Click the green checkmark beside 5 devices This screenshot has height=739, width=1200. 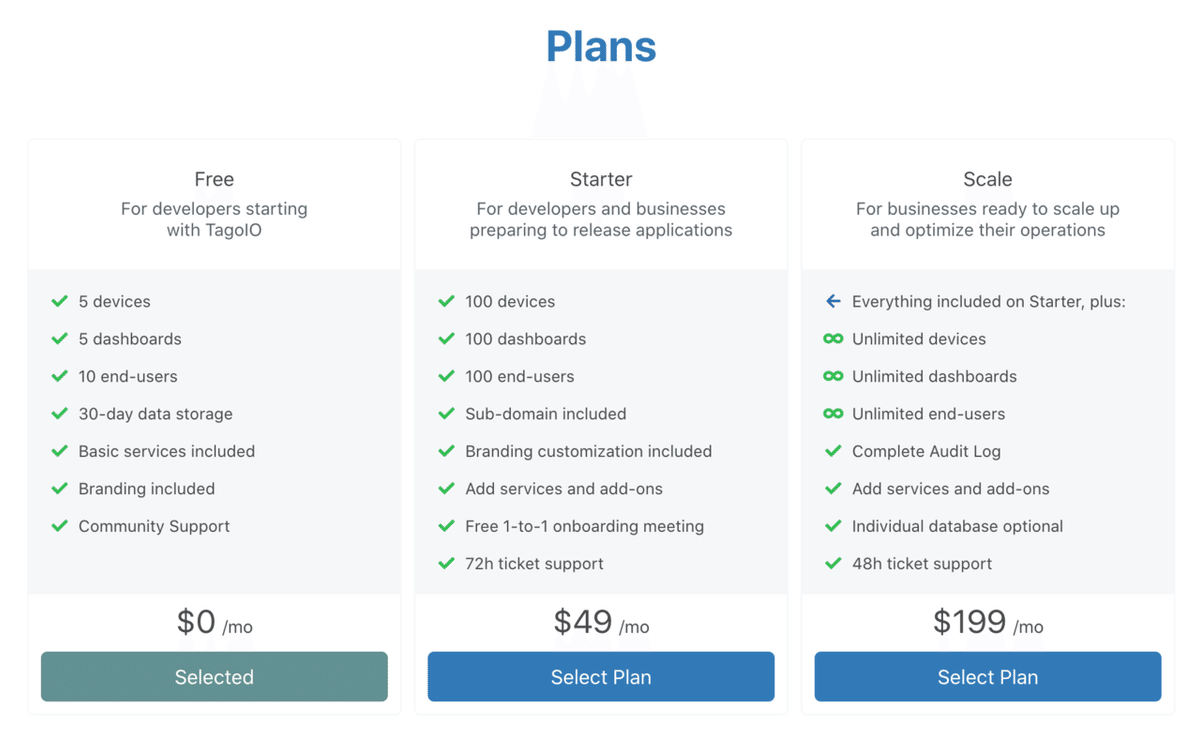[x=60, y=301]
